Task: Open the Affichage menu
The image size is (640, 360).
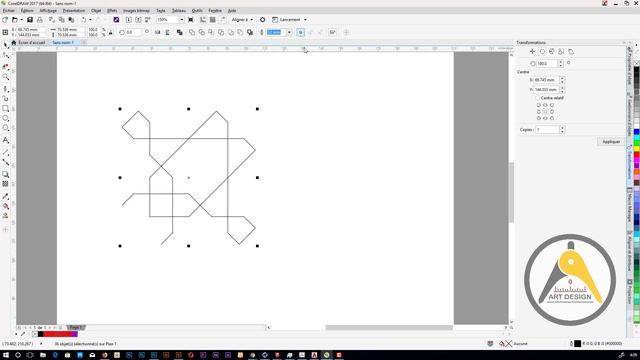Action: (48, 11)
